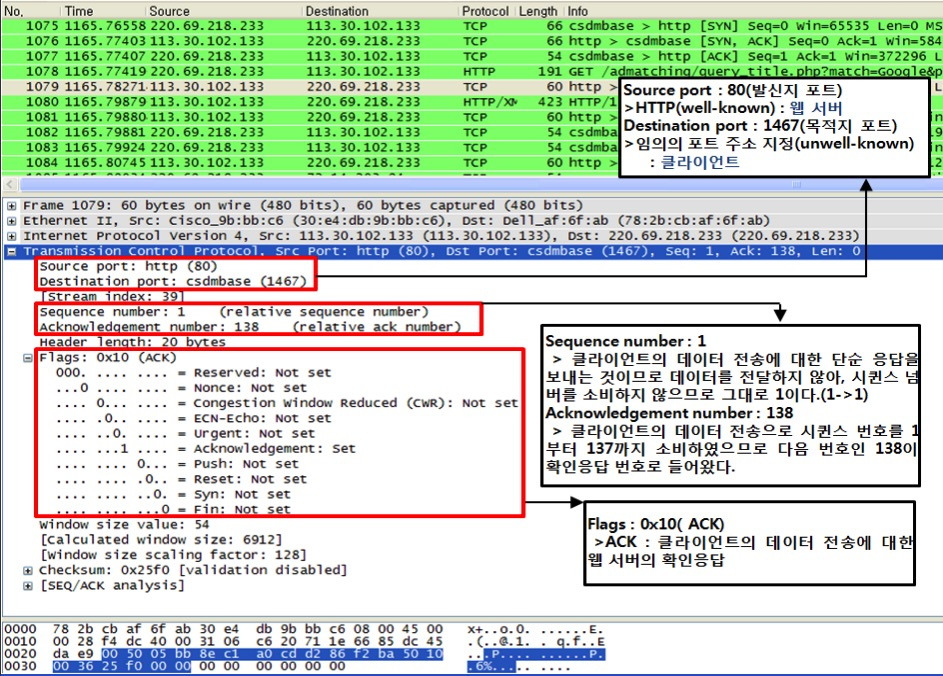The height and width of the screenshot is (676, 943).
Task: Select packet 1076 SYN, ACK row
Action: (472, 41)
